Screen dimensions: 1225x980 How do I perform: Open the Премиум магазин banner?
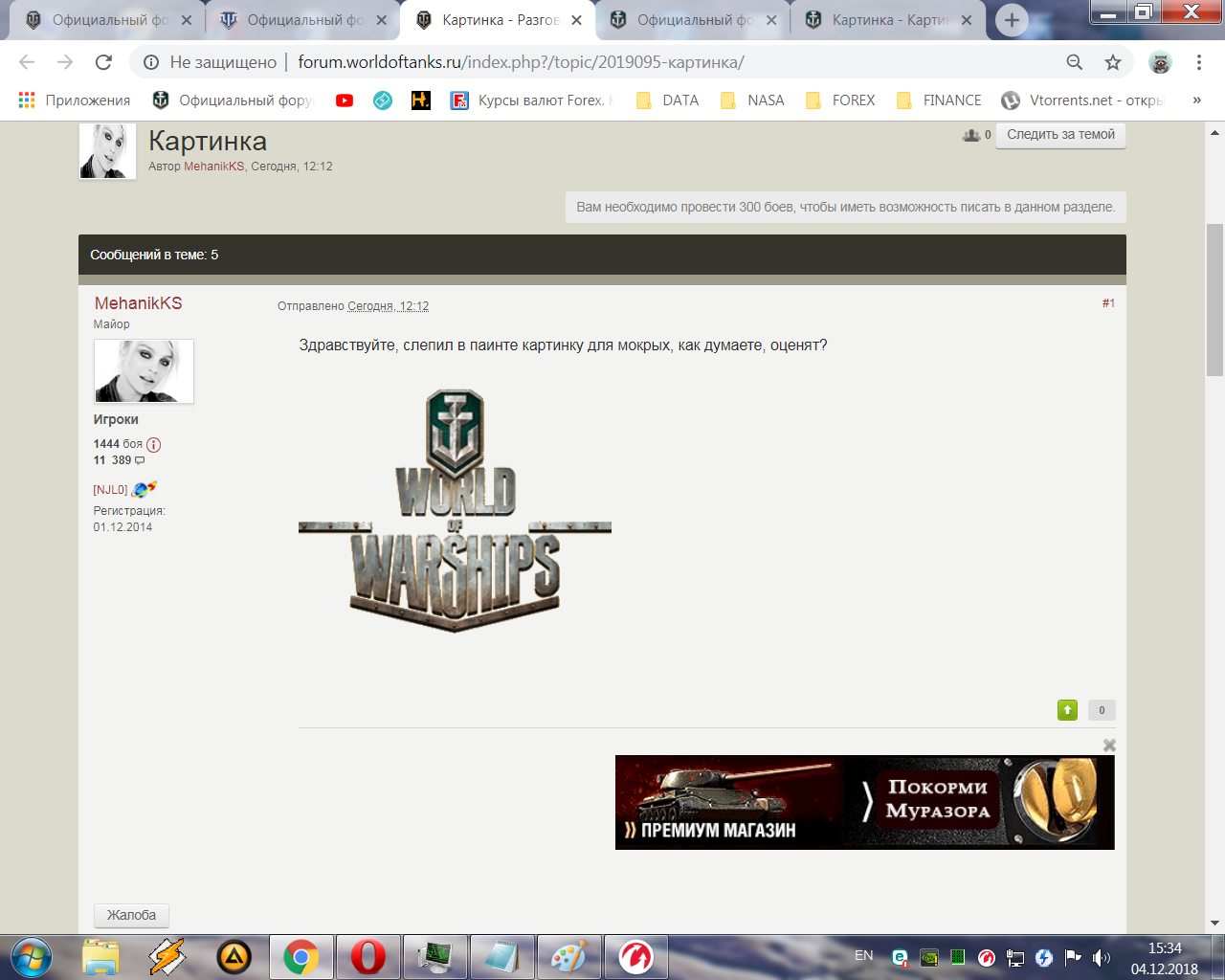tap(865, 802)
